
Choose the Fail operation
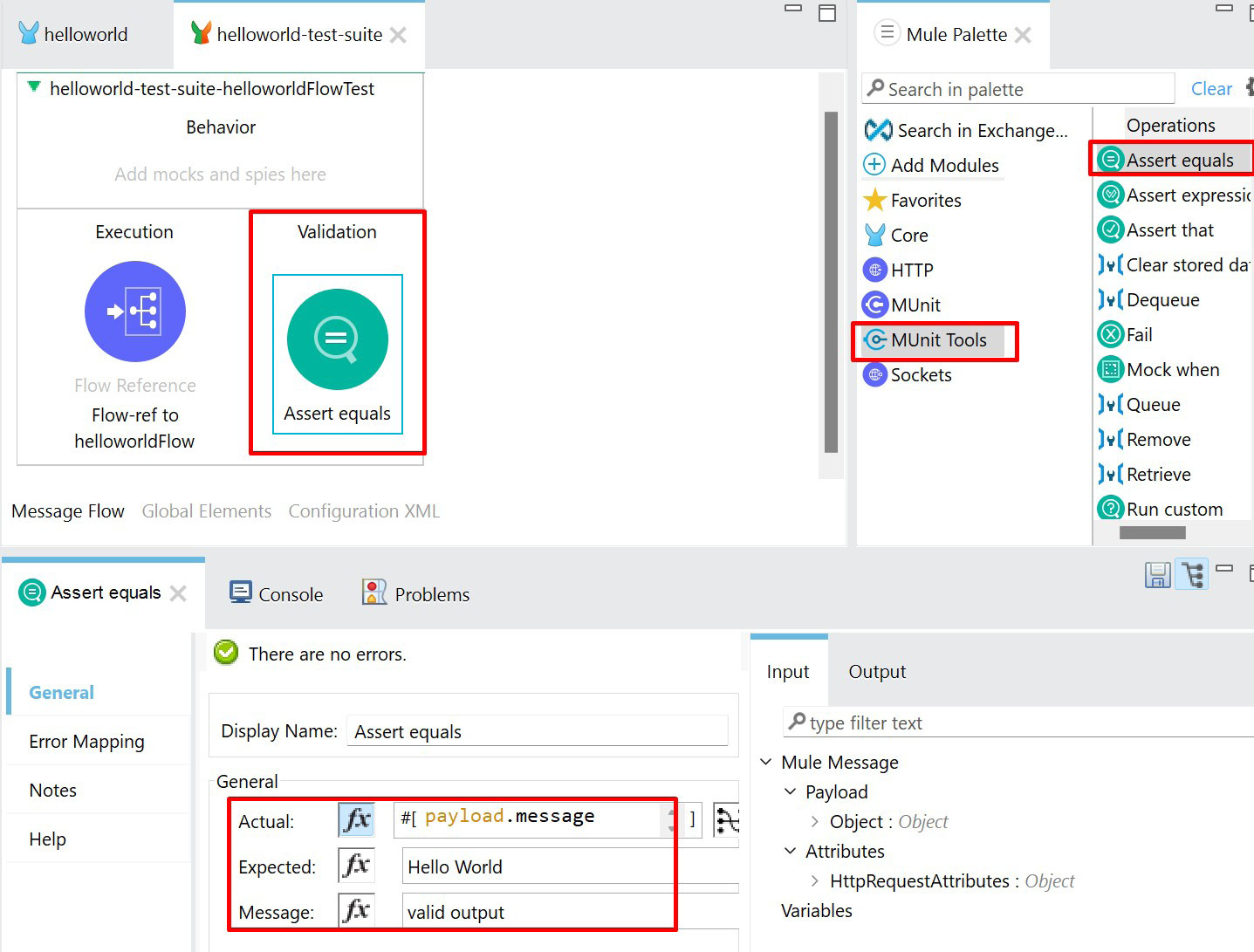(x=1126, y=335)
